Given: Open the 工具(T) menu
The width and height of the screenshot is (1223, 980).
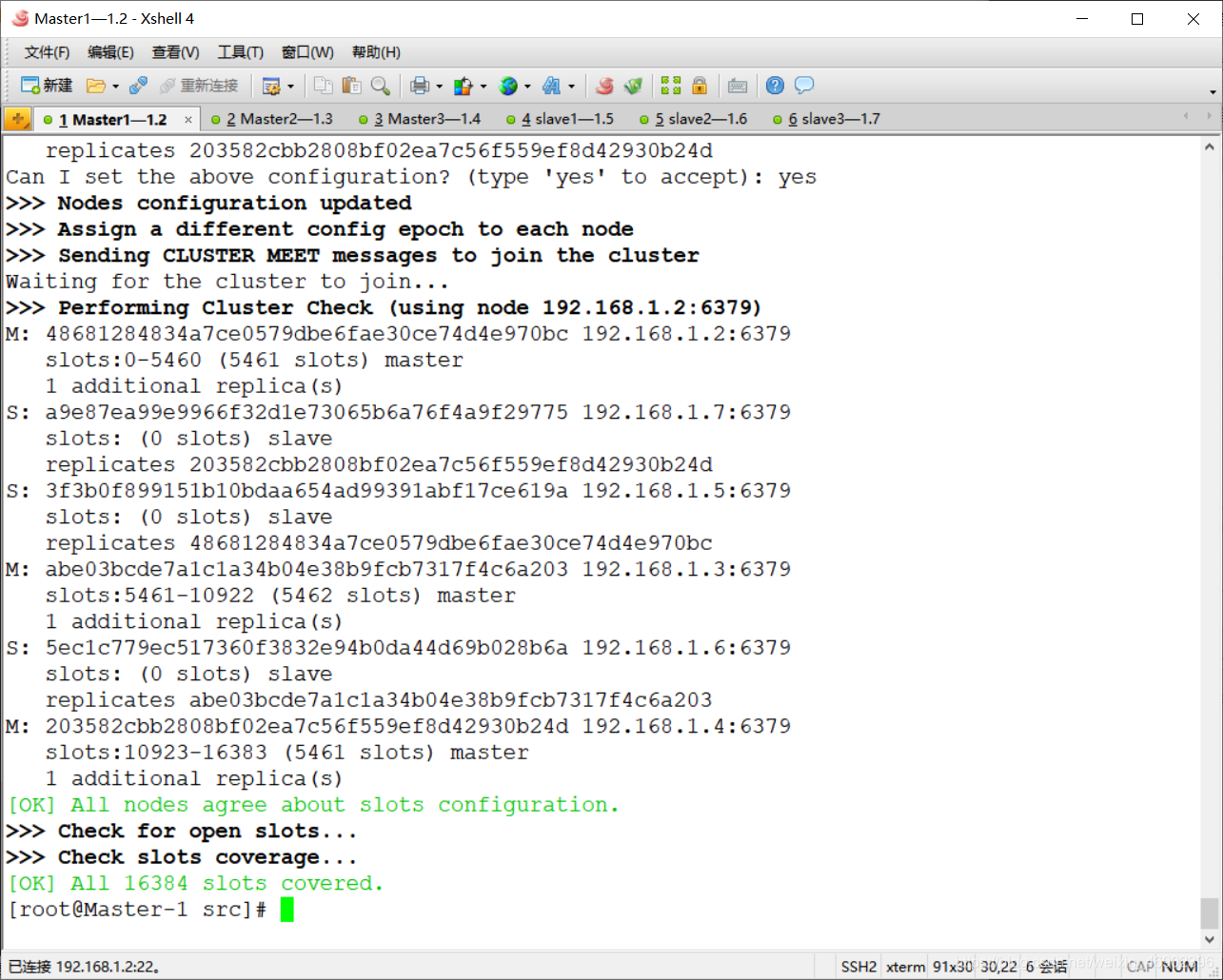Looking at the screenshot, I should 240,52.
